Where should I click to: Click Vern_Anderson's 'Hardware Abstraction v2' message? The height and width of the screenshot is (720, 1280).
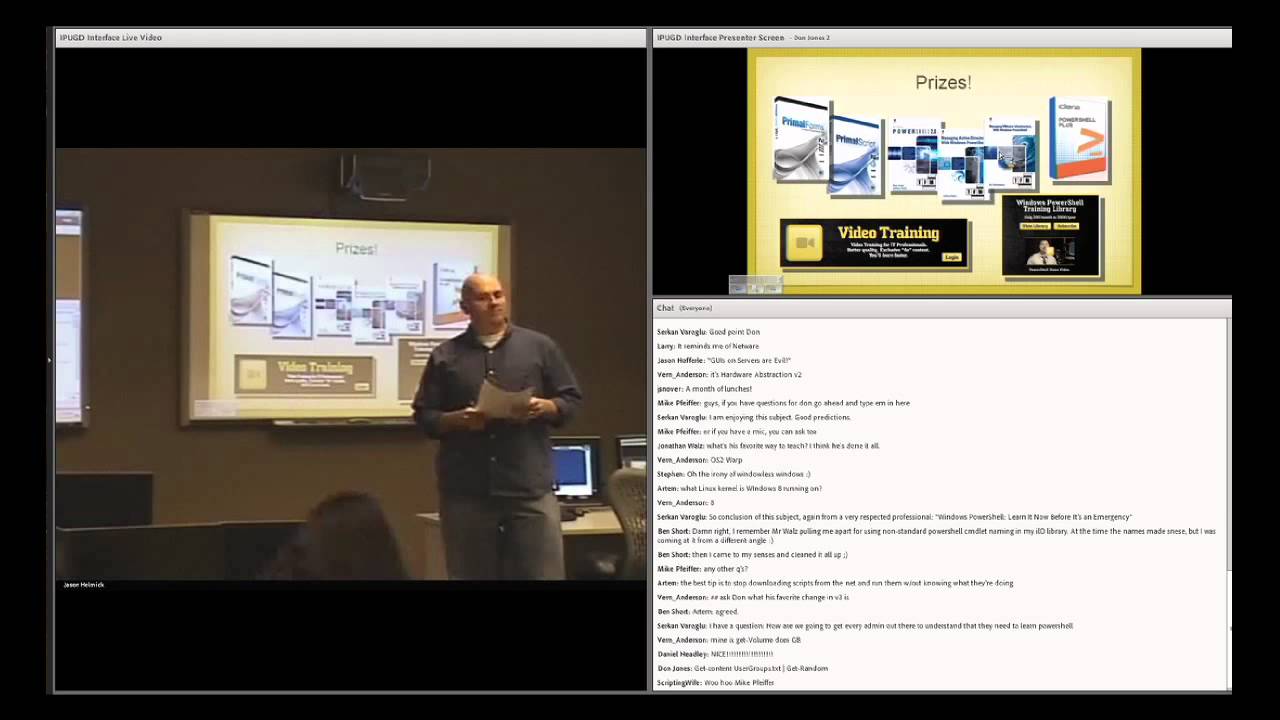point(729,374)
